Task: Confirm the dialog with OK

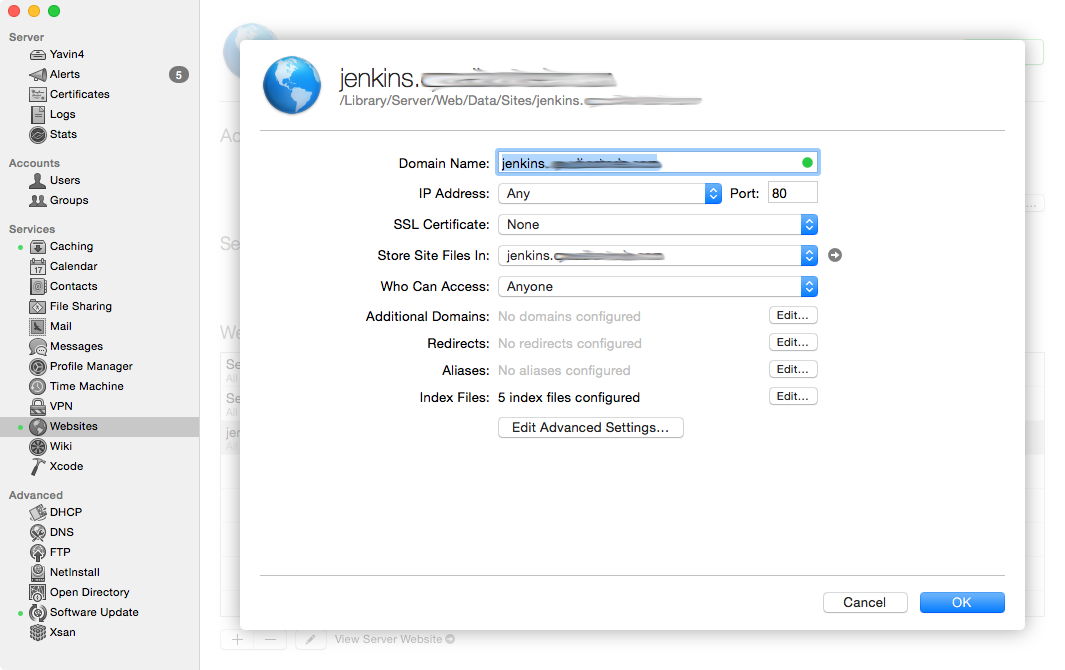Action: (x=962, y=603)
